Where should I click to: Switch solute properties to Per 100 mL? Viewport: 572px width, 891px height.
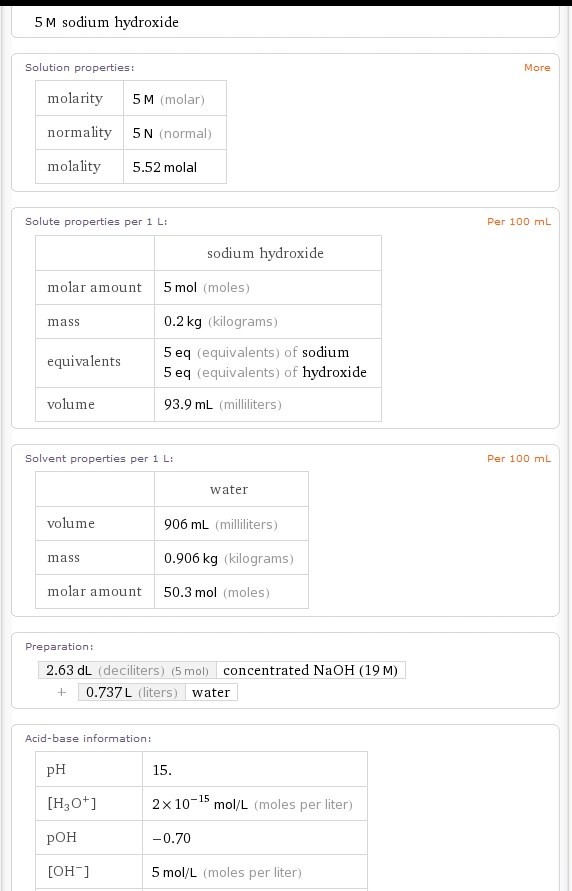[519, 222]
